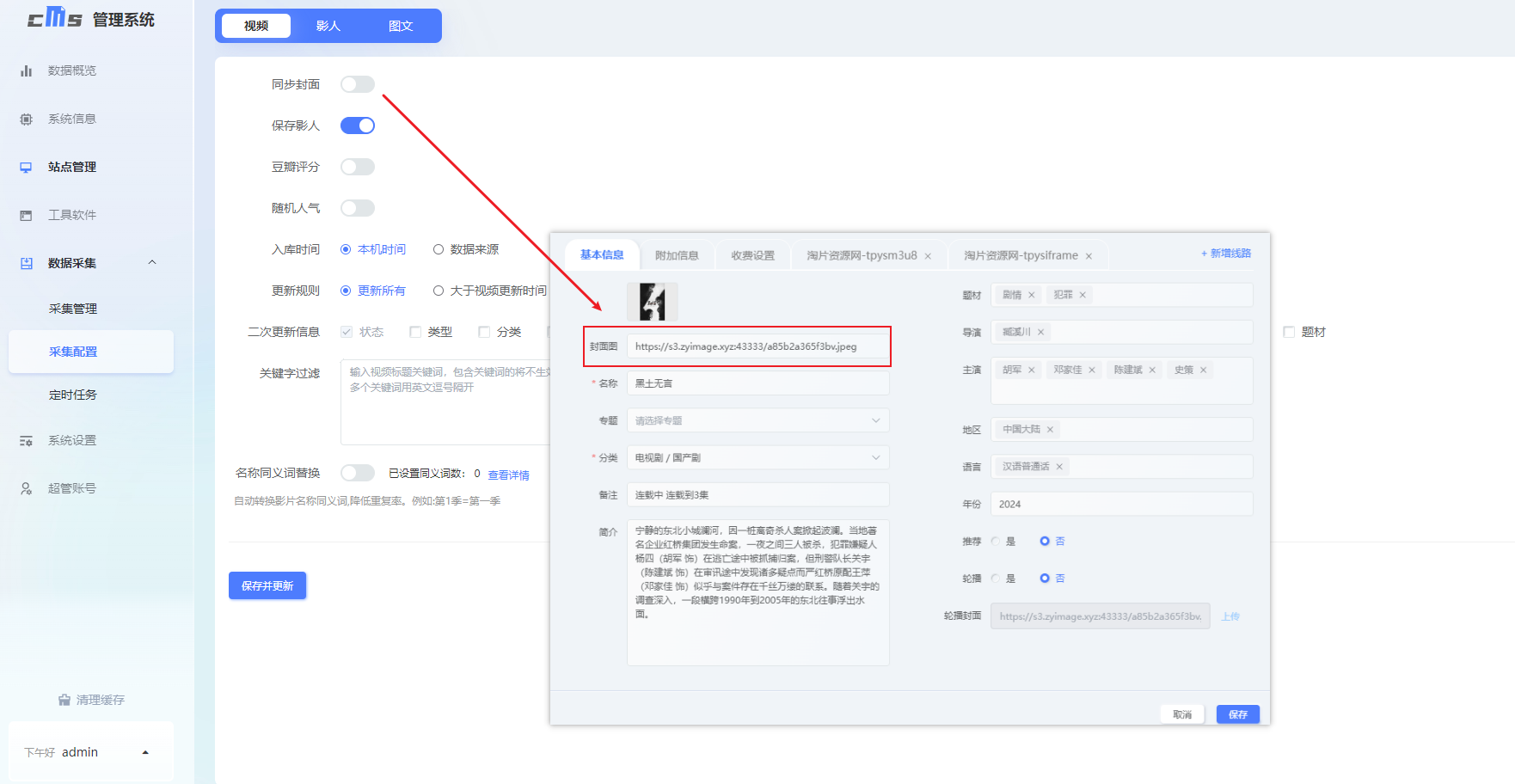The height and width of the screenshot is (784, 1515).
Task: Remove the 中国大陆 region tag
Action: [1050, 429]
